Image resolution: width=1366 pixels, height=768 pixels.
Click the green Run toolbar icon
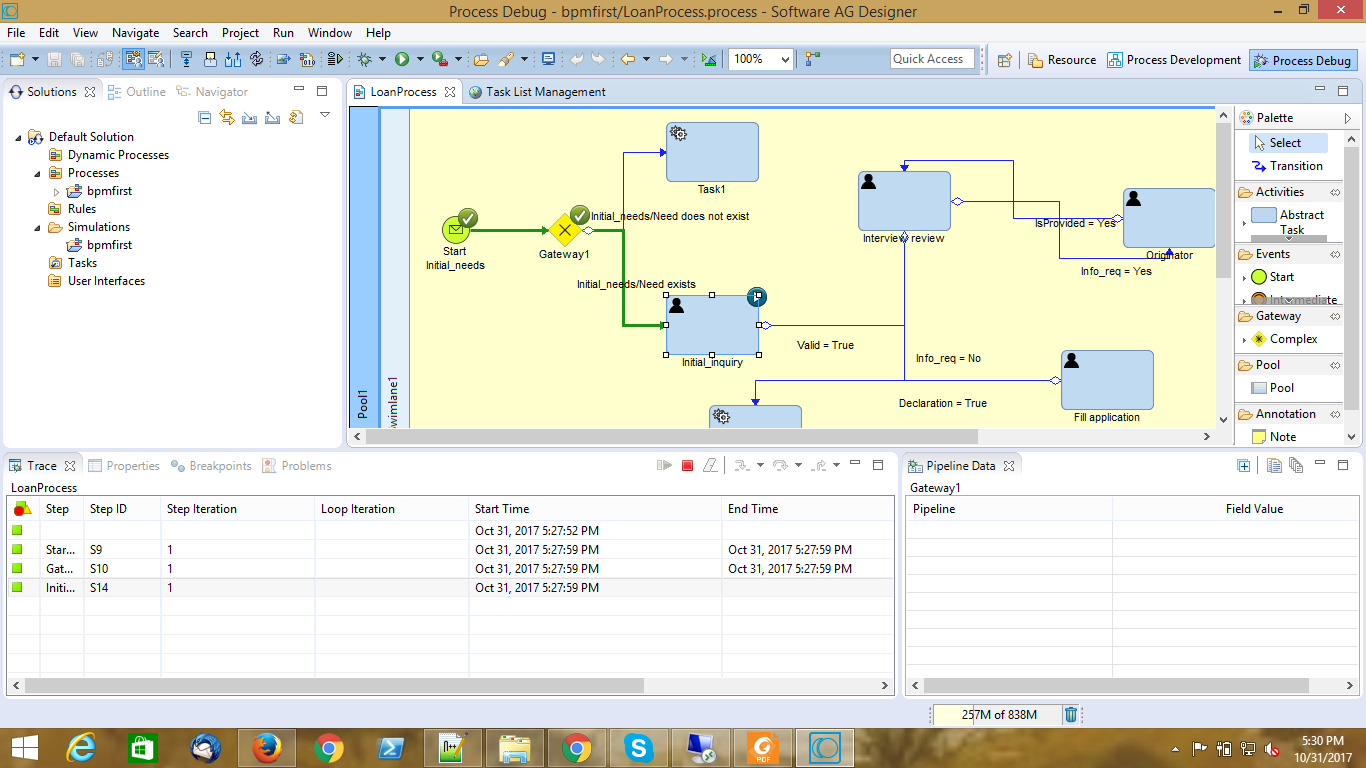(x=402, y=60)
